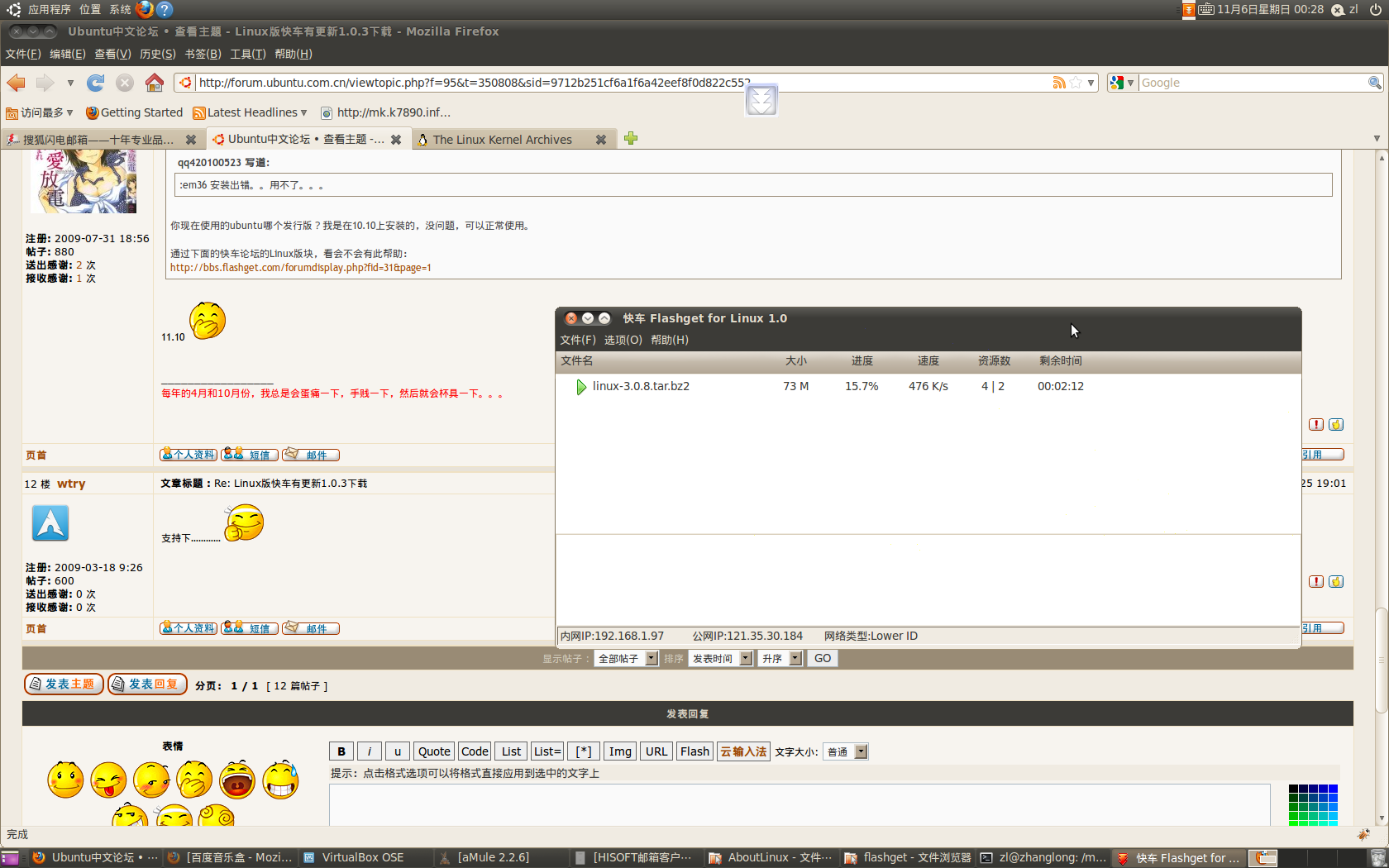The width and height of the screenshot is (1389, 868).
Task: Click the Firefox launcher in top panel
Action: click(x=145, y=9)
